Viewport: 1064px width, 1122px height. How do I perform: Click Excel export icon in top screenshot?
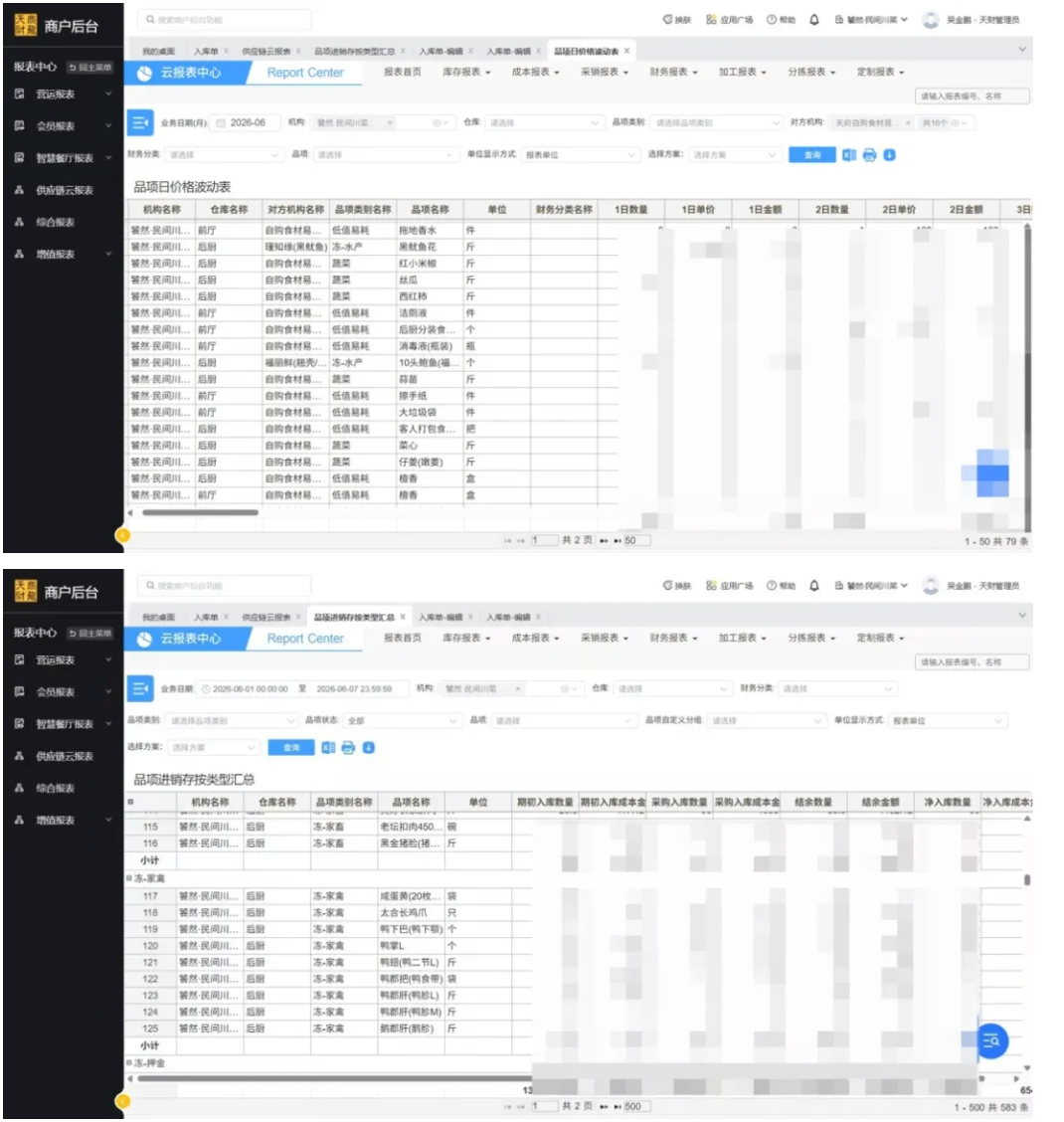click(848, 154)
